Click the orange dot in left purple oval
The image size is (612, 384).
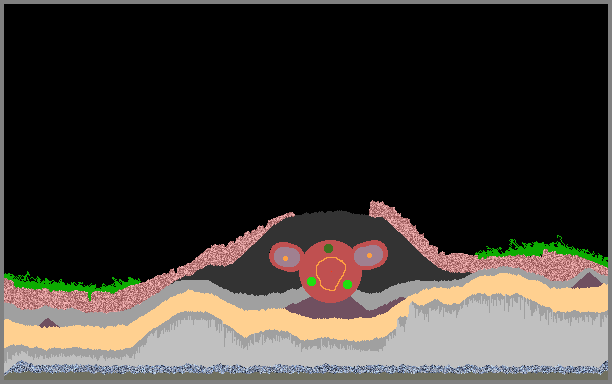(x=285, y=258)
